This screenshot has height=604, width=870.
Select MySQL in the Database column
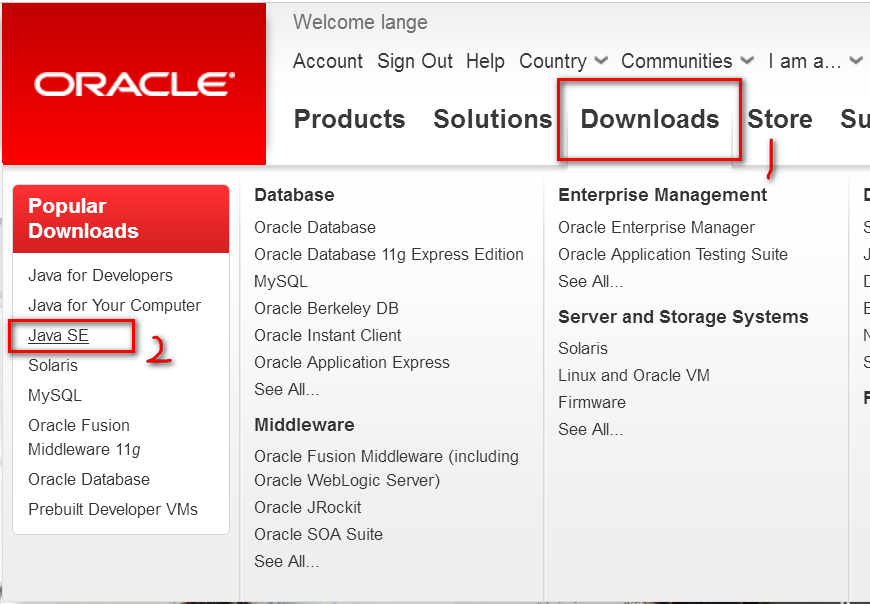[281, 282]
